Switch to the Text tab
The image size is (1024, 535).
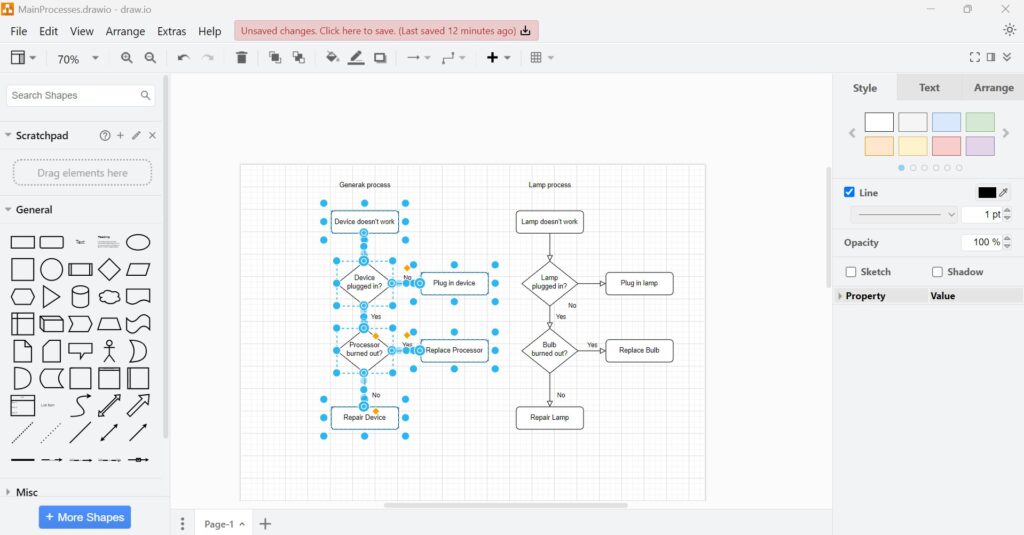coord(929,88)
